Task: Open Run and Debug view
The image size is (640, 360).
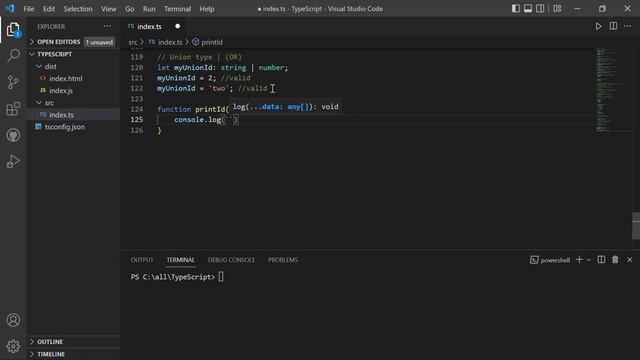Action: tap(13, 162)
